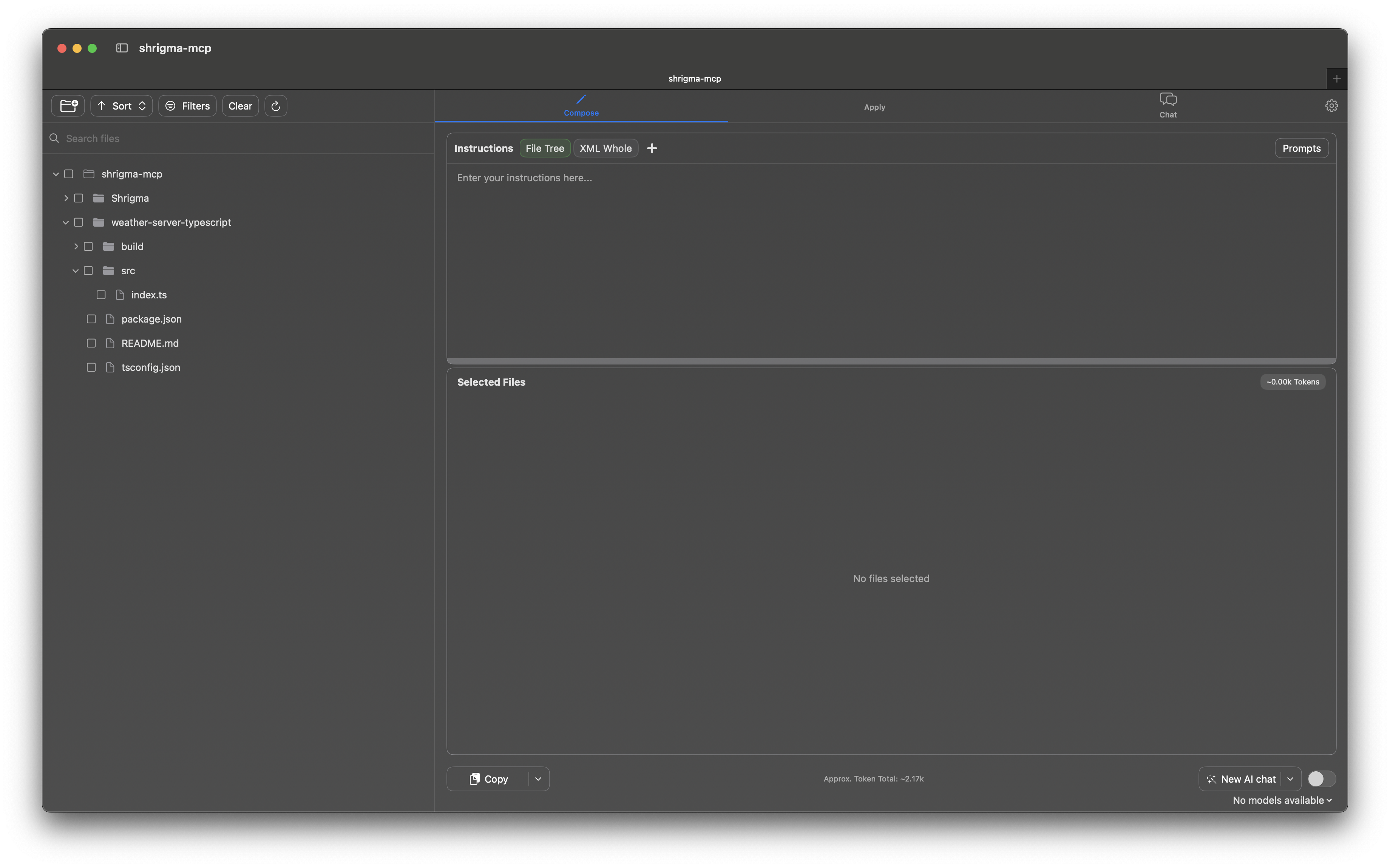Select the XML Whole tab

point(605,148)
